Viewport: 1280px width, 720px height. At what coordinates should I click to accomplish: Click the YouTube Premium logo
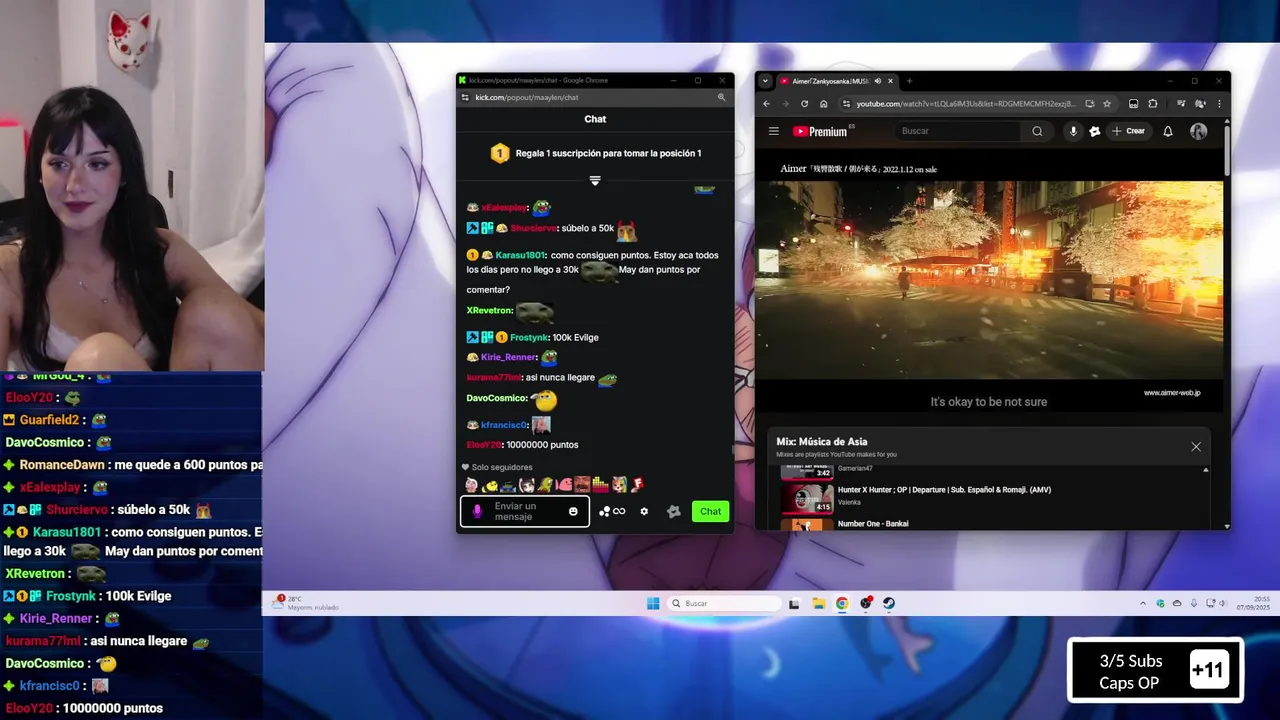pyautogui.click(x=820, y=131)
